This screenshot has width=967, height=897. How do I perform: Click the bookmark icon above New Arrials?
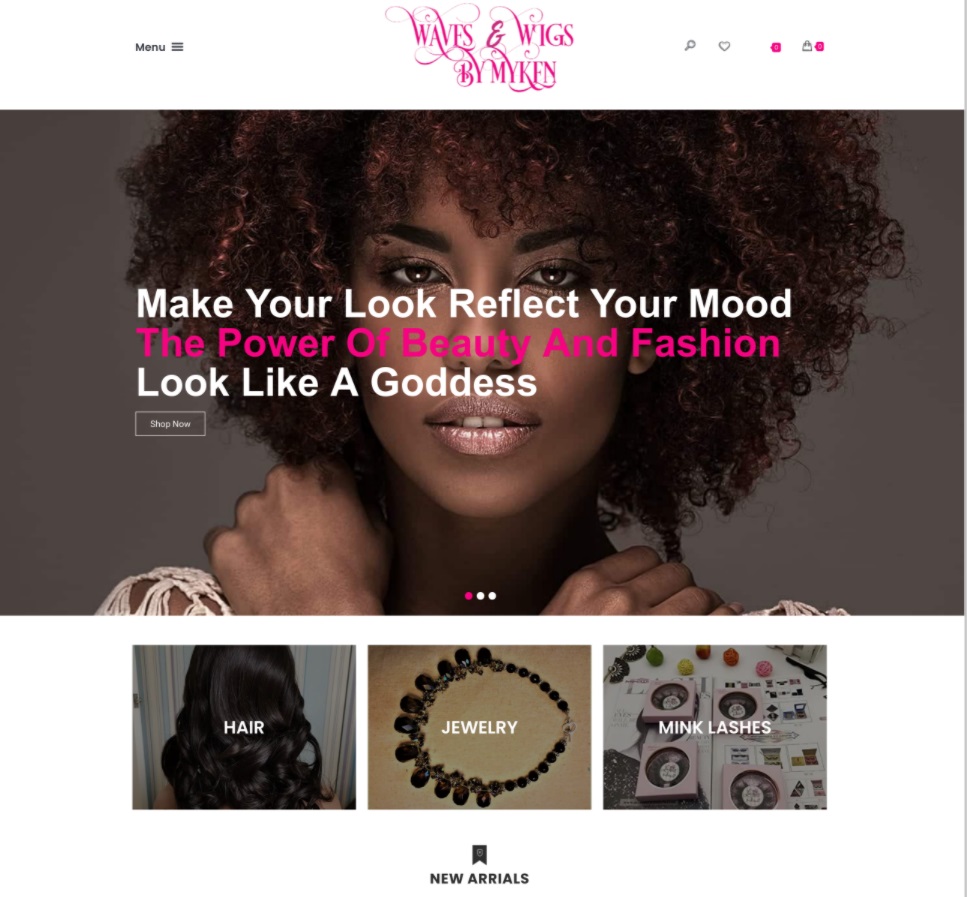coord(479,854)
